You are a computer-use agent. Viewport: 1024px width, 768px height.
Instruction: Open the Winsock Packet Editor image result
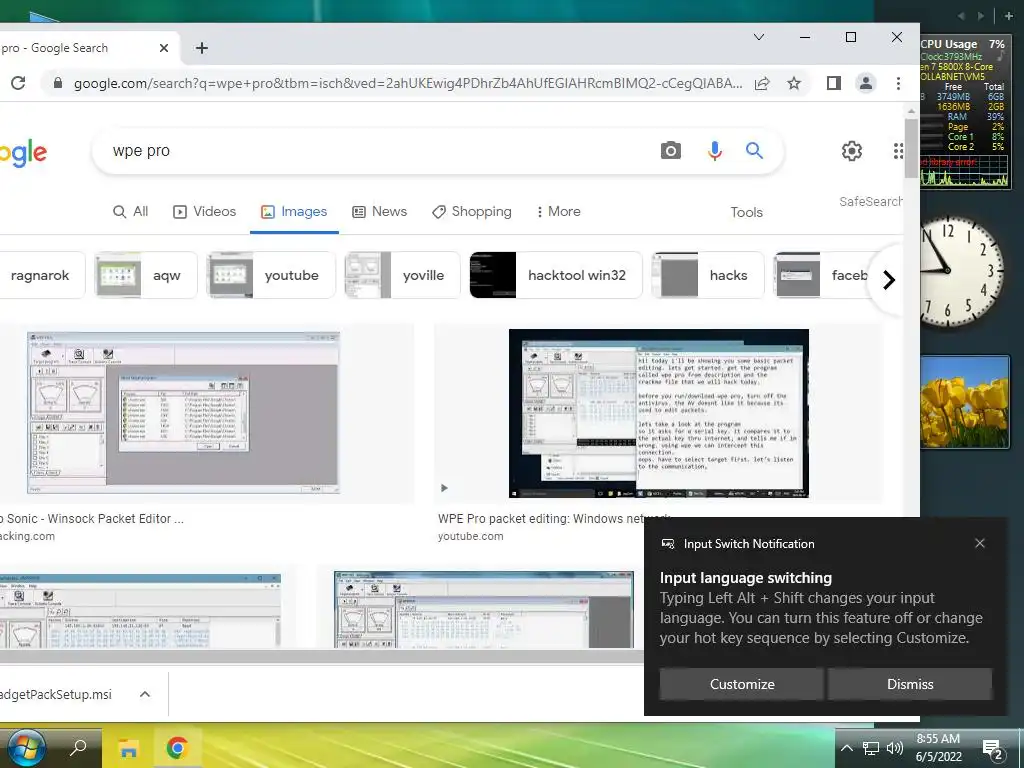point(183,413)
